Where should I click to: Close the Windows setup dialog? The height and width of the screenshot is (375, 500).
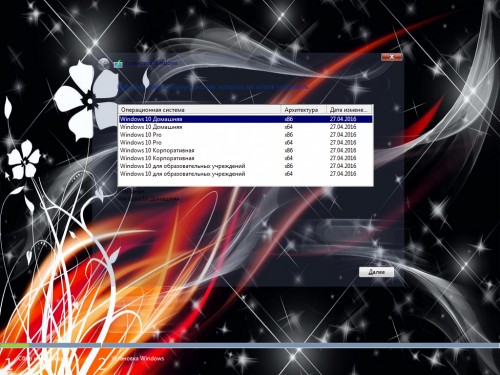pos(392,57)
